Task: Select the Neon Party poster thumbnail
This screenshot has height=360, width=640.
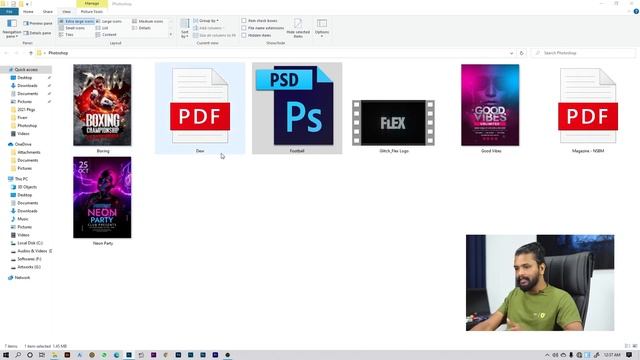Action: [x=102, y=197]
